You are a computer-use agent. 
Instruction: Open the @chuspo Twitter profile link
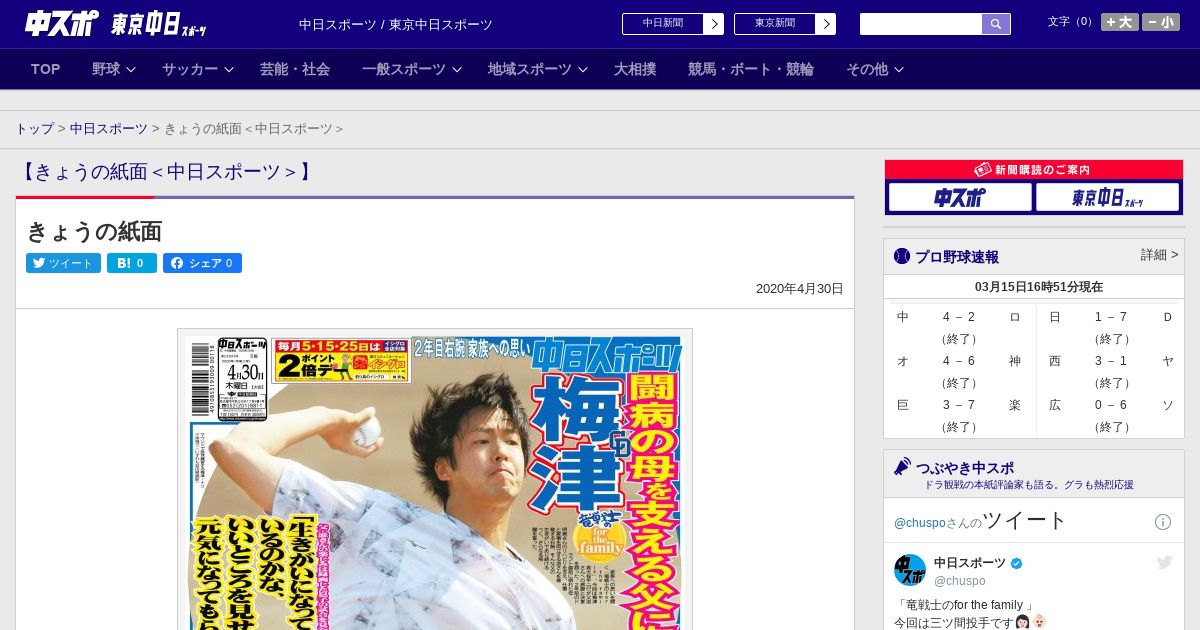pyautogui.click(x=919, y=523)
